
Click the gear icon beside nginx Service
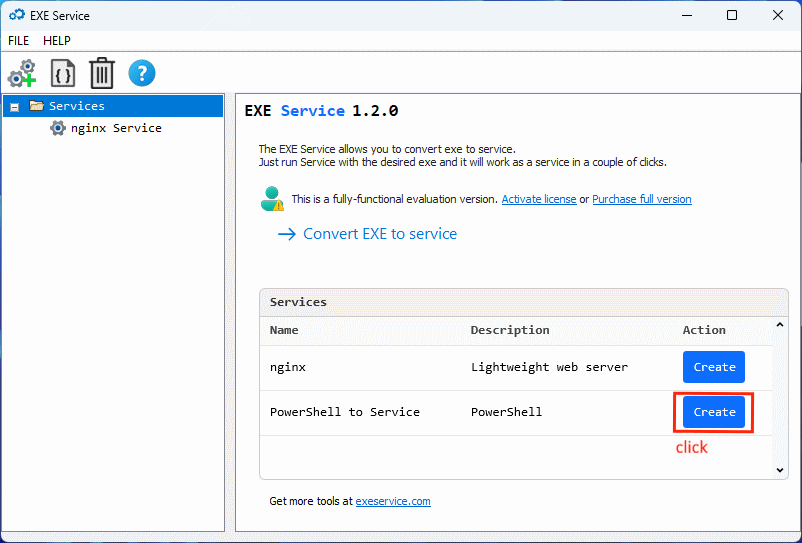(x=58, y=128)
